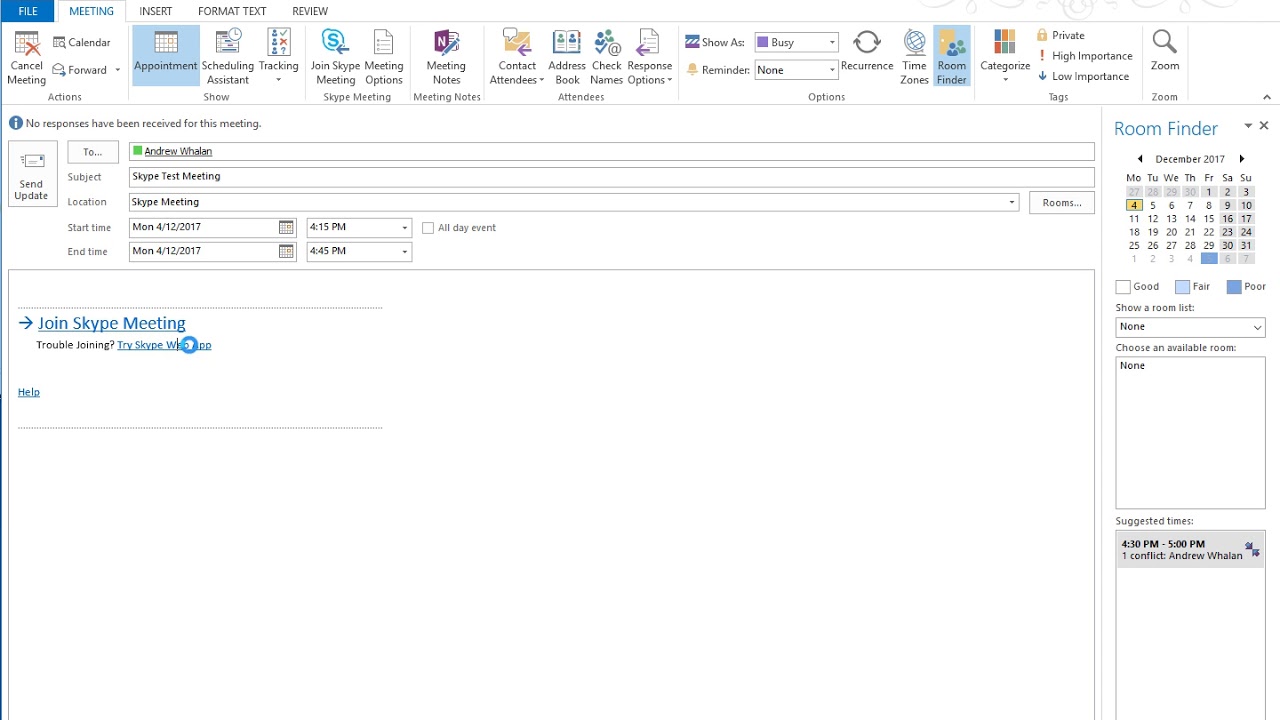Select December 4 in the Room Finder calendar
1280x720 pixels.
1134,205
